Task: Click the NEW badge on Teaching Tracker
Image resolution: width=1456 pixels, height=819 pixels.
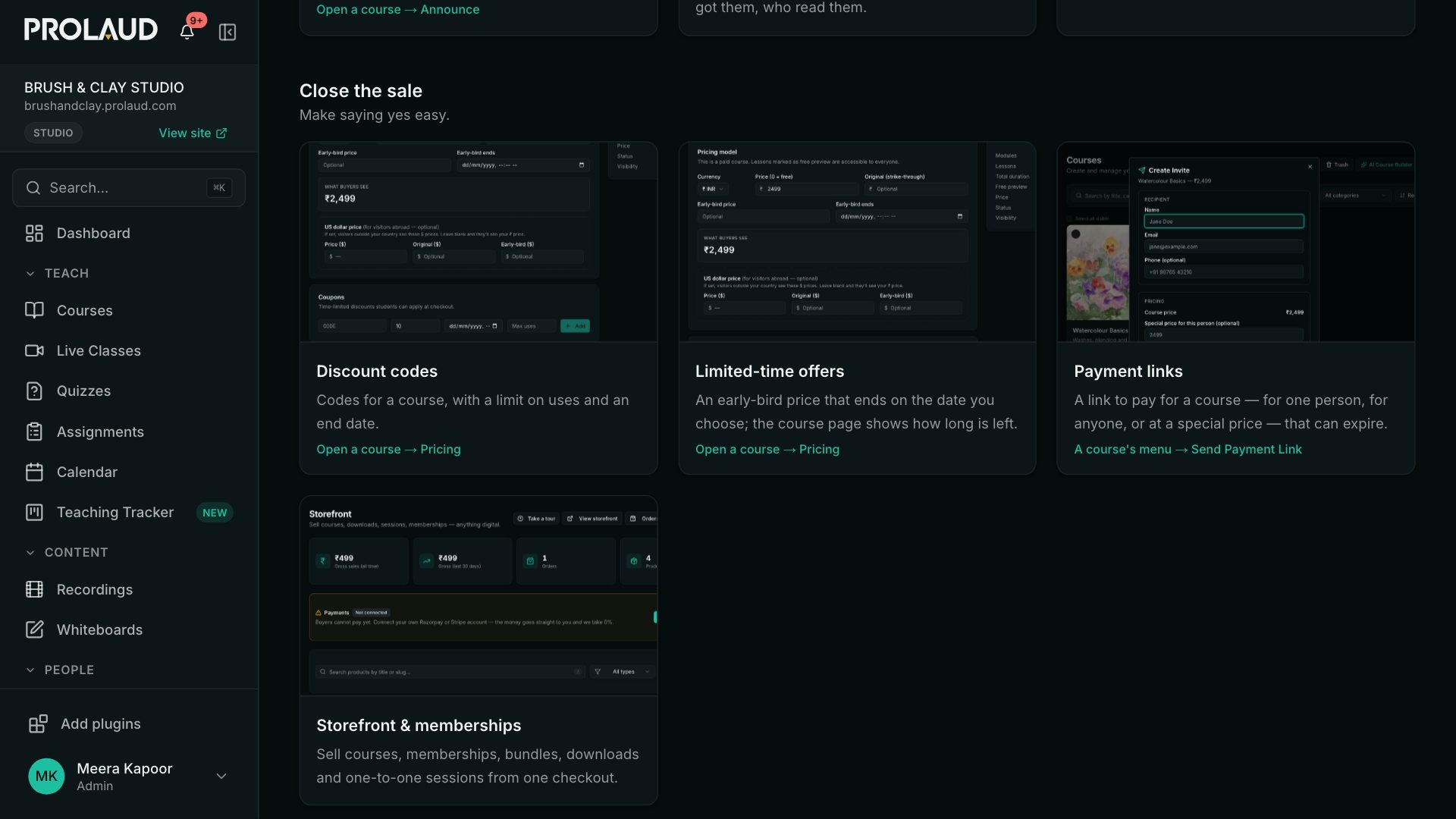Action: [x=215, y=513]
